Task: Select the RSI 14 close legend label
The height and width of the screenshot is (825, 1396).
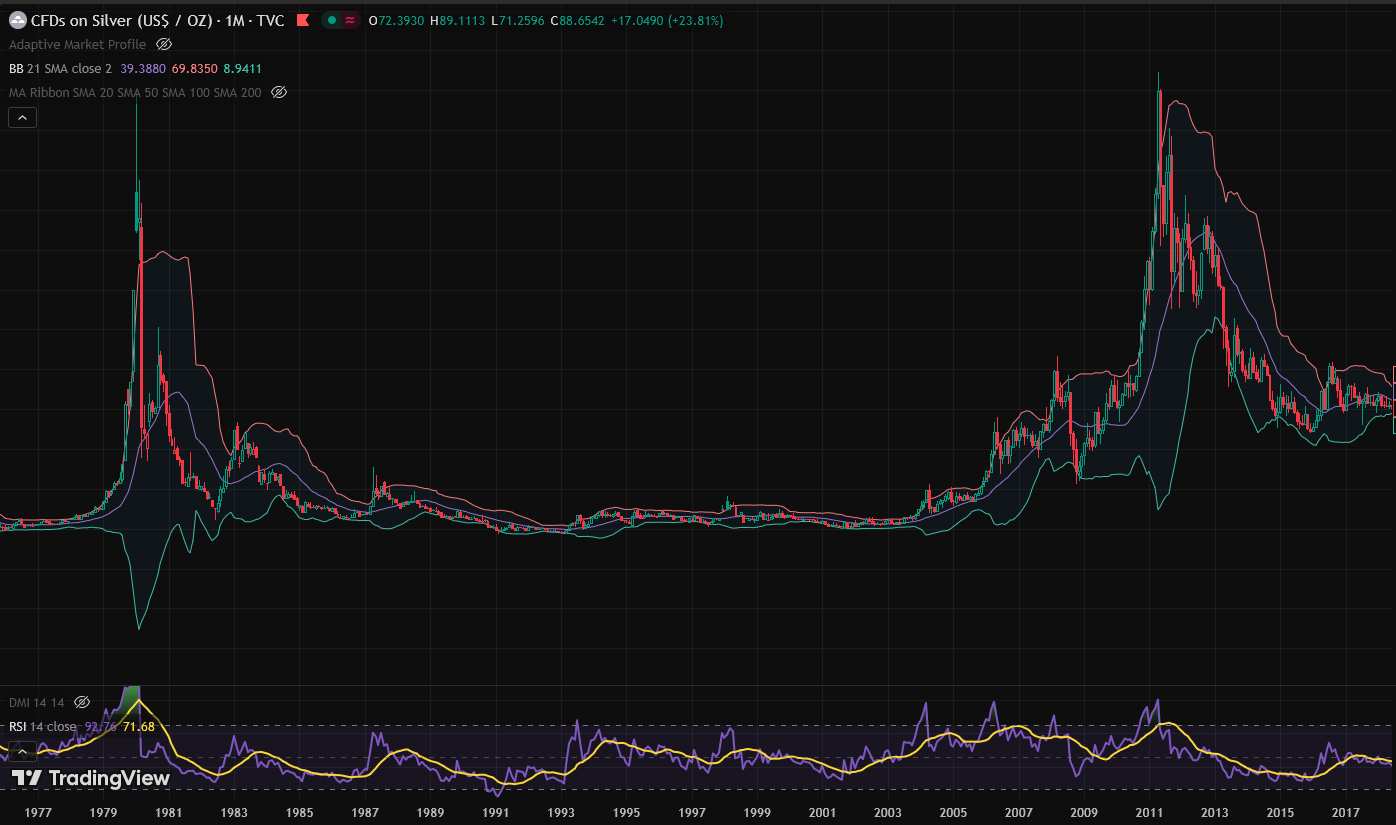Action: pyautogui.click(x=43, y=726)
